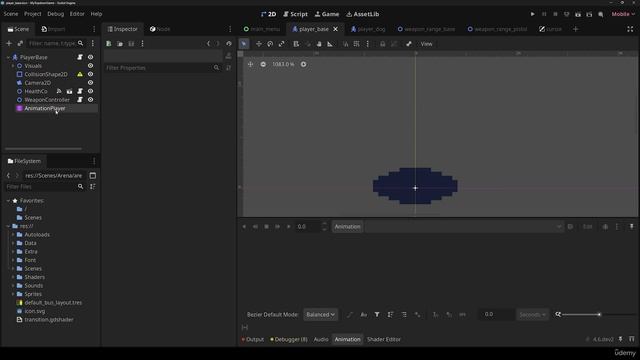Collapse the Favorites section

[x=8, y=201]
